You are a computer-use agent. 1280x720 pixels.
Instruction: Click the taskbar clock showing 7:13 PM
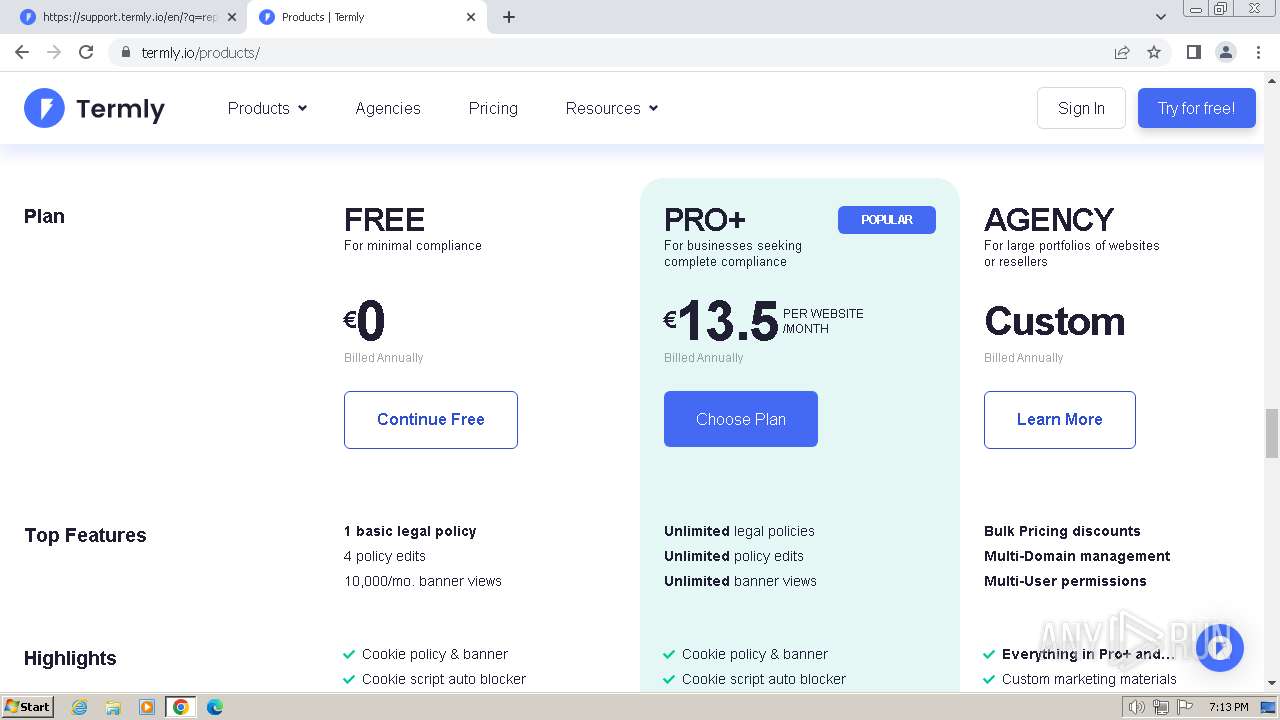pyautogui.click(x=1228, y=707)
